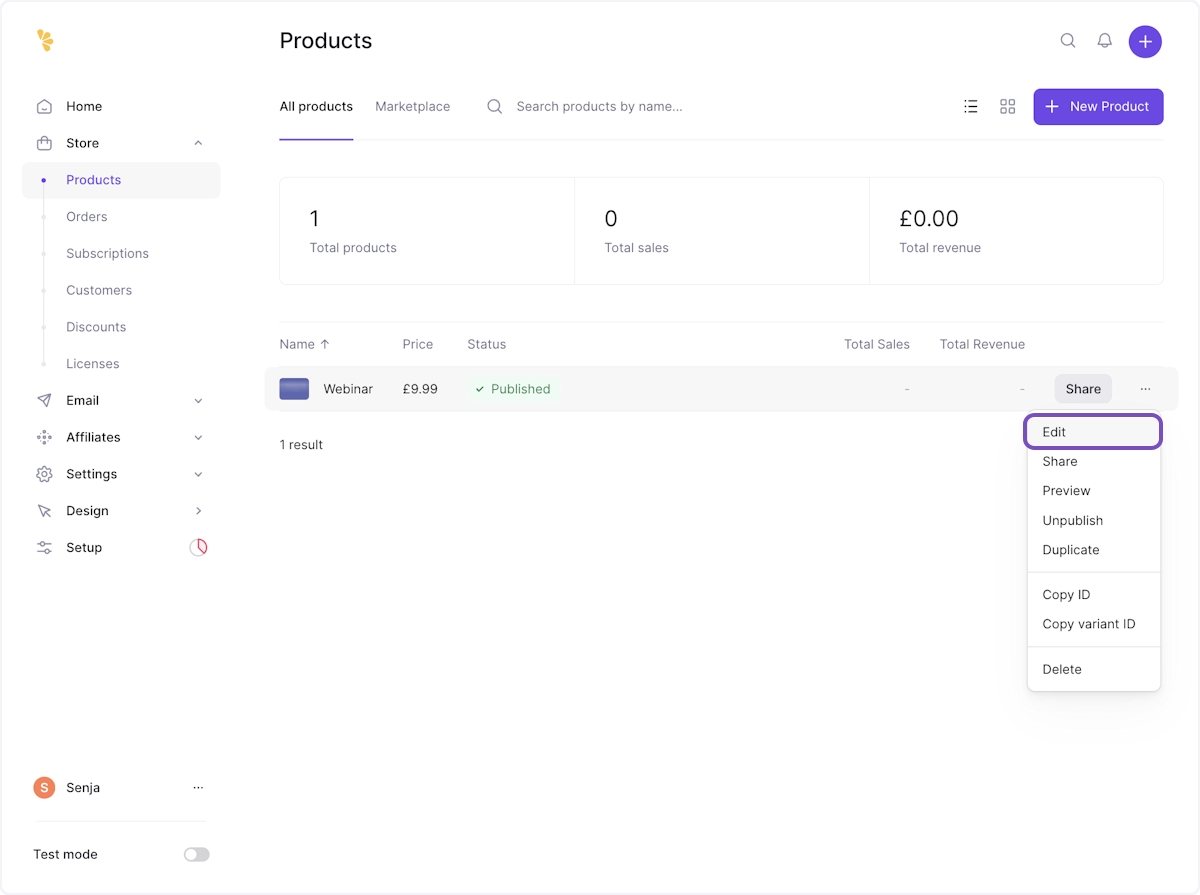This screenshot has height=895, width=1200.
Task: Click the Home icon in sidebar
Action: pyautogui.click(x=44, y=106)
